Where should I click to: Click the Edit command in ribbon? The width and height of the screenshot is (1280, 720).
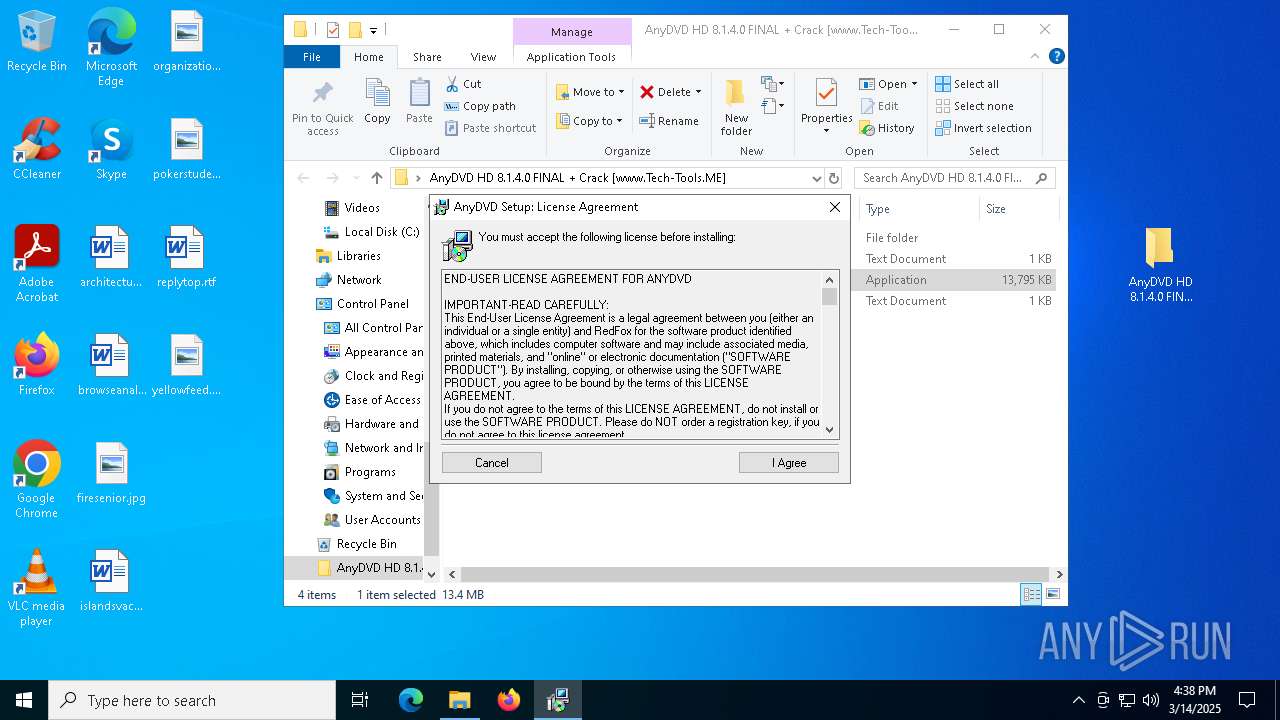[x=879, y=106]
